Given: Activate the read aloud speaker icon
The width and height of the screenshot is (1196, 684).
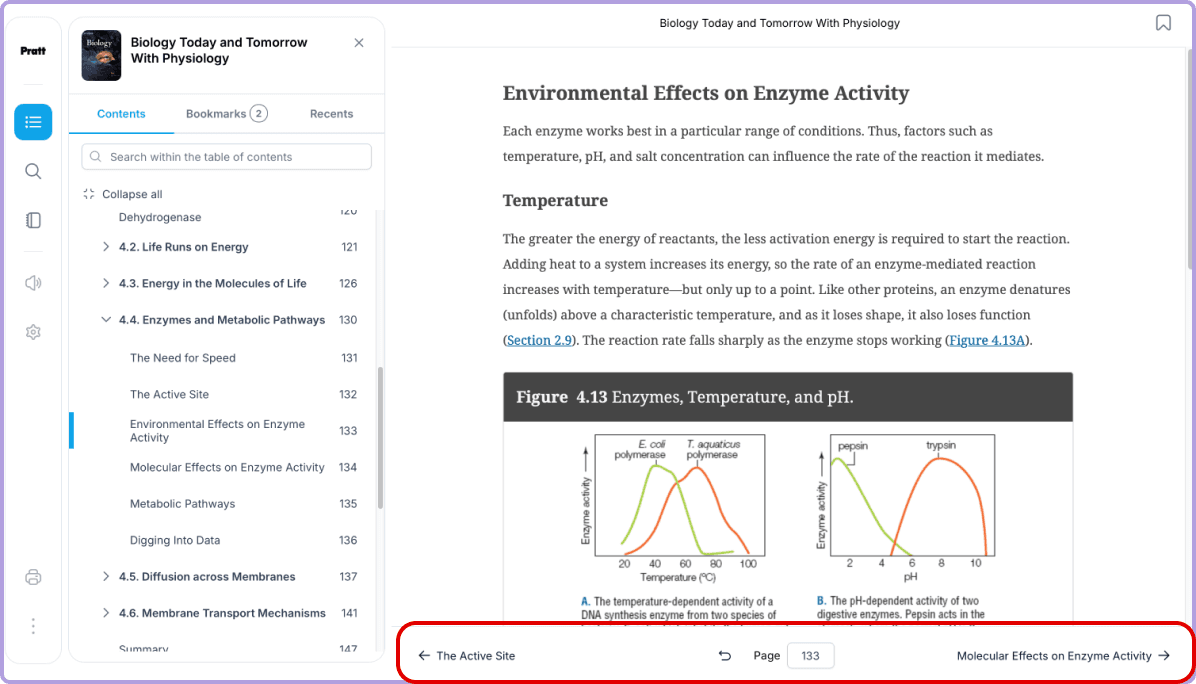Looking at the screenshot, I should coord(33,283).
